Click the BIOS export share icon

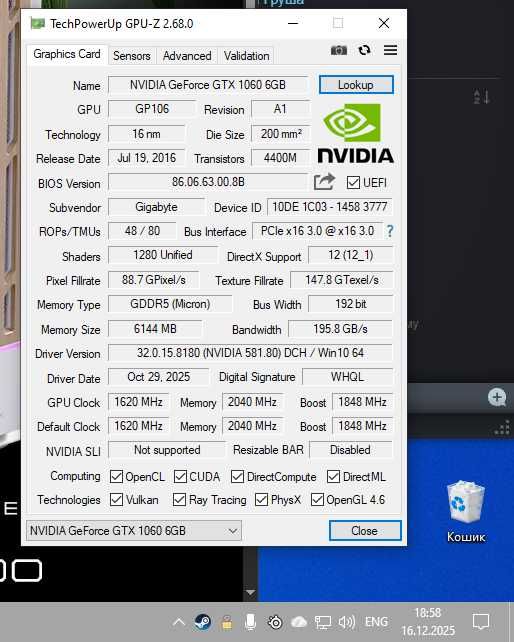324,182
